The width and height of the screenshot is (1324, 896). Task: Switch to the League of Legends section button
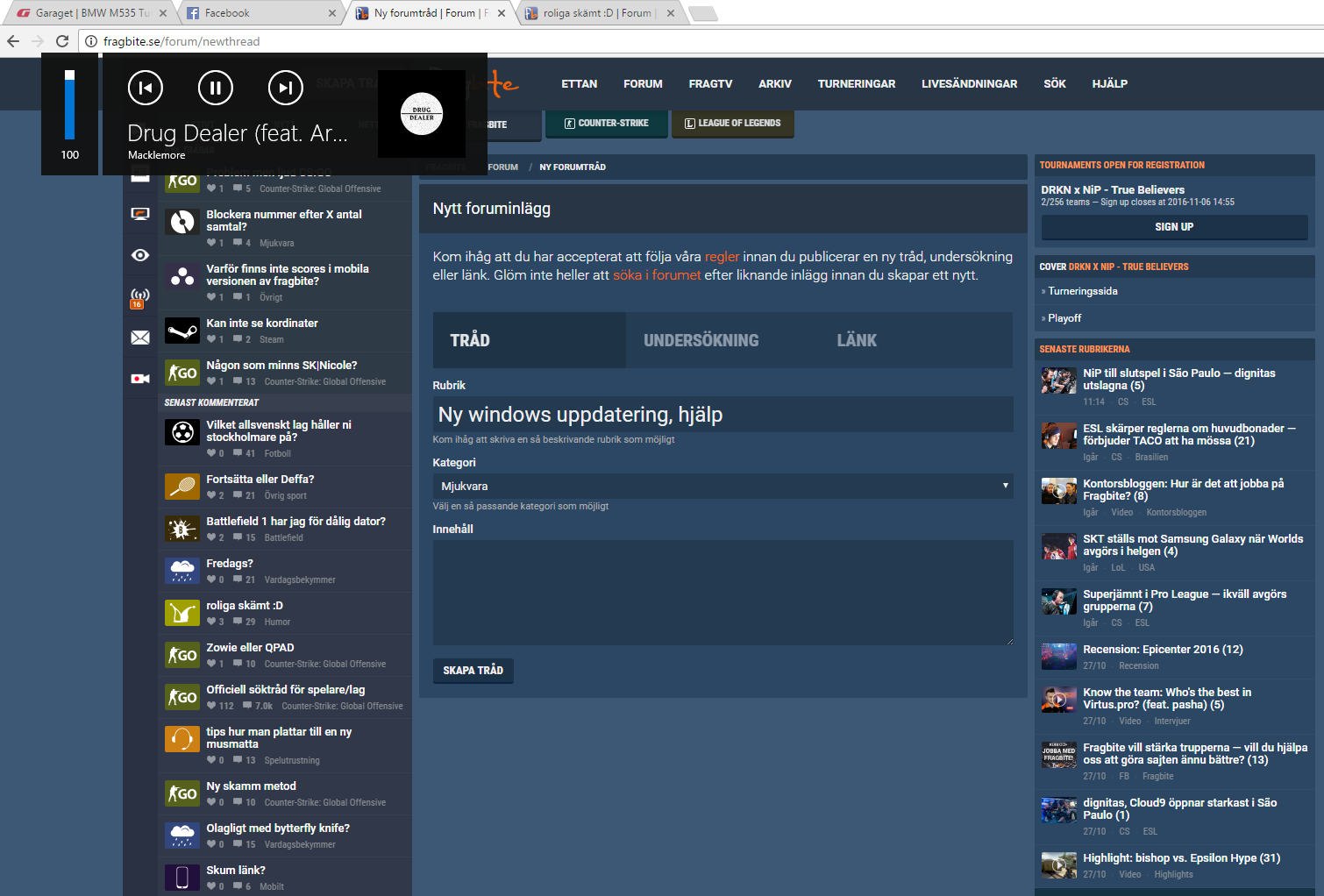(733, 124)
